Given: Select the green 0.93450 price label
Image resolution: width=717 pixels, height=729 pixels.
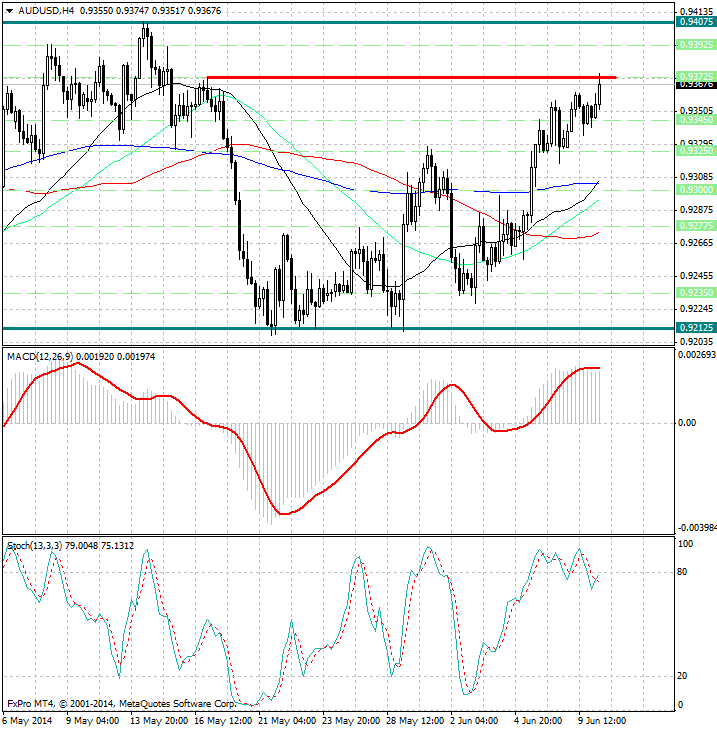Looking at the screenshot, I should pos(695,119).
